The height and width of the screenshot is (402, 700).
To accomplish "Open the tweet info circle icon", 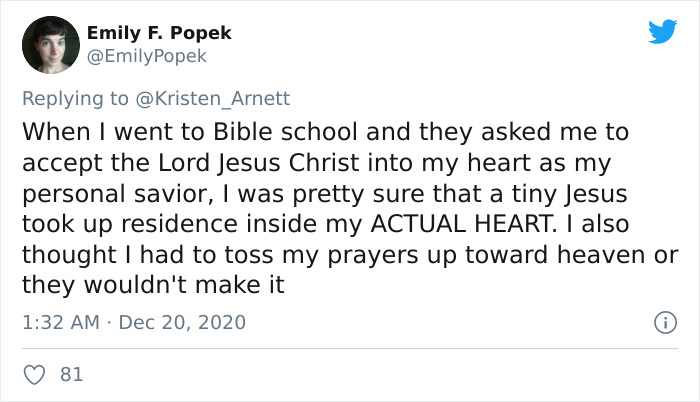I will coord(662,323).
